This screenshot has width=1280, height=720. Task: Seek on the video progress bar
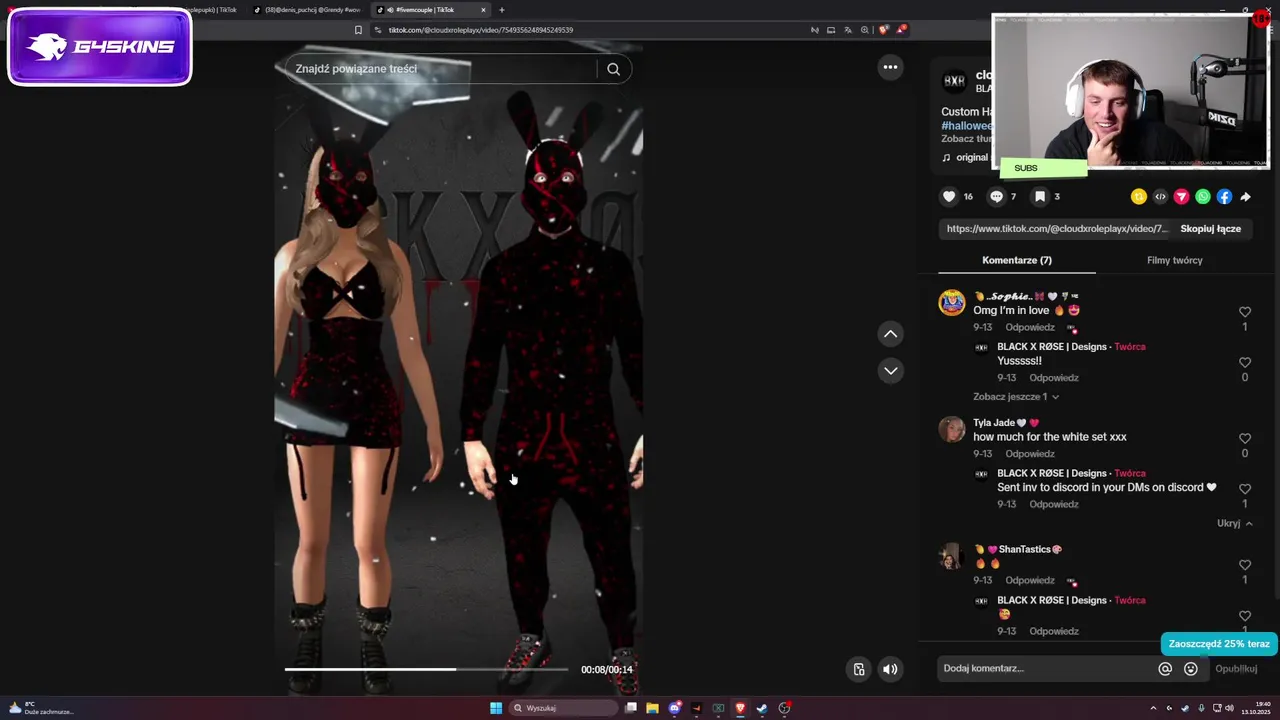pos(426,669)
